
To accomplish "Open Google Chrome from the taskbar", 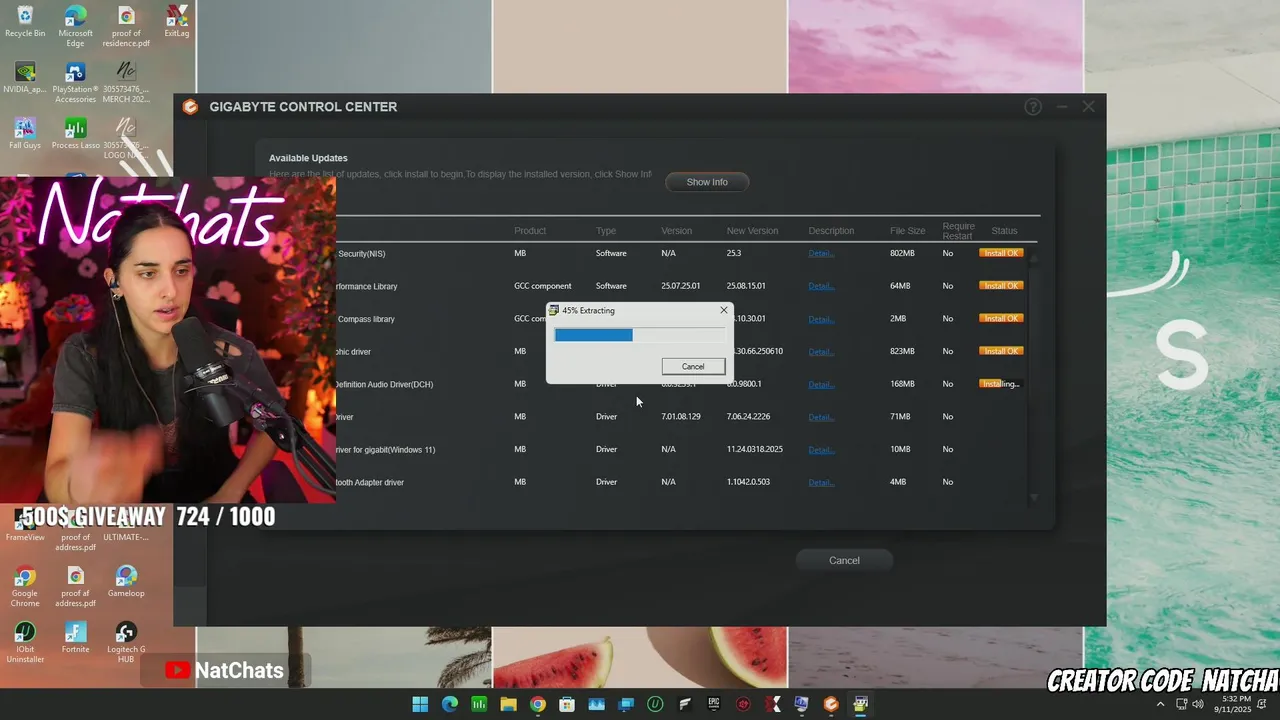I will coord(538,704).
